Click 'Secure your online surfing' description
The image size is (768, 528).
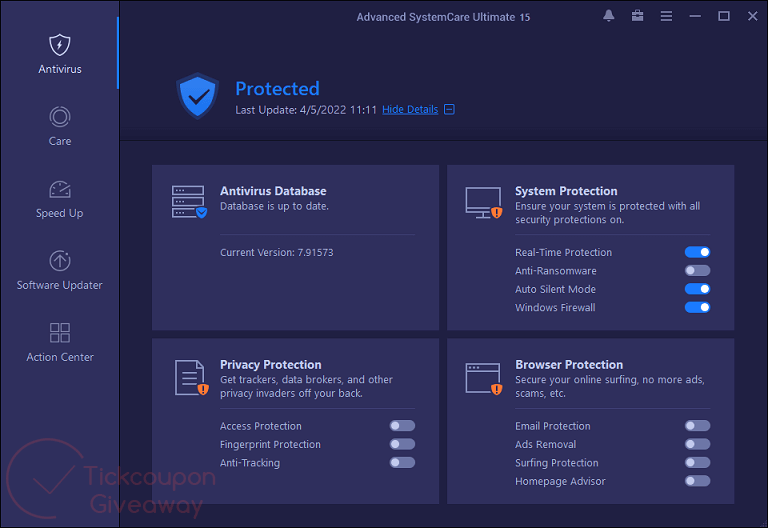click(x=610, y=386)
